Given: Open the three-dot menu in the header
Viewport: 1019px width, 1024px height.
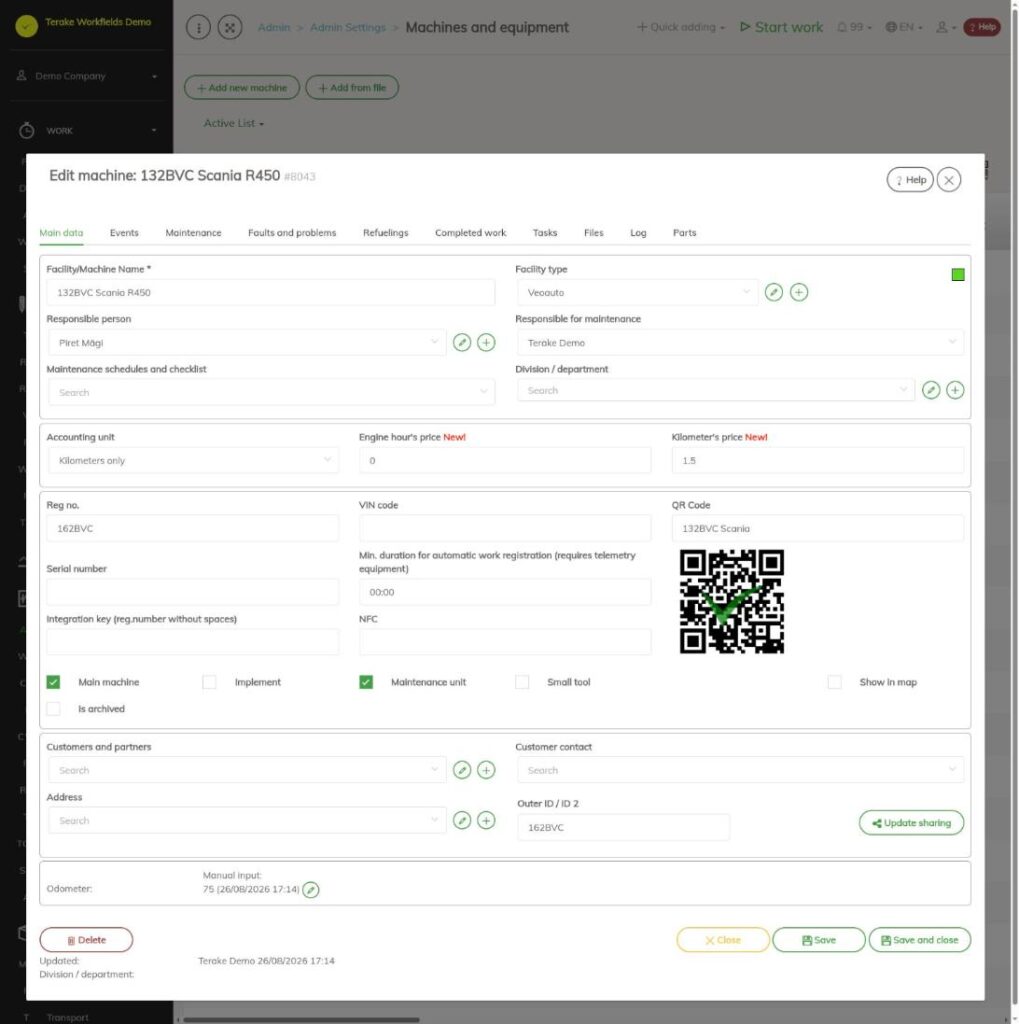Looking at the screenshot, I should coord(199,27).
